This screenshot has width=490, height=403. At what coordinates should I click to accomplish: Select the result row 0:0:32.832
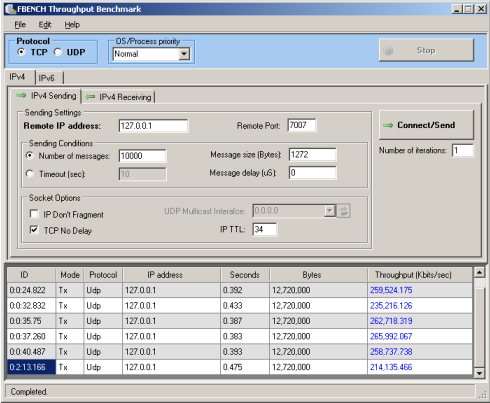coord(240,306)
